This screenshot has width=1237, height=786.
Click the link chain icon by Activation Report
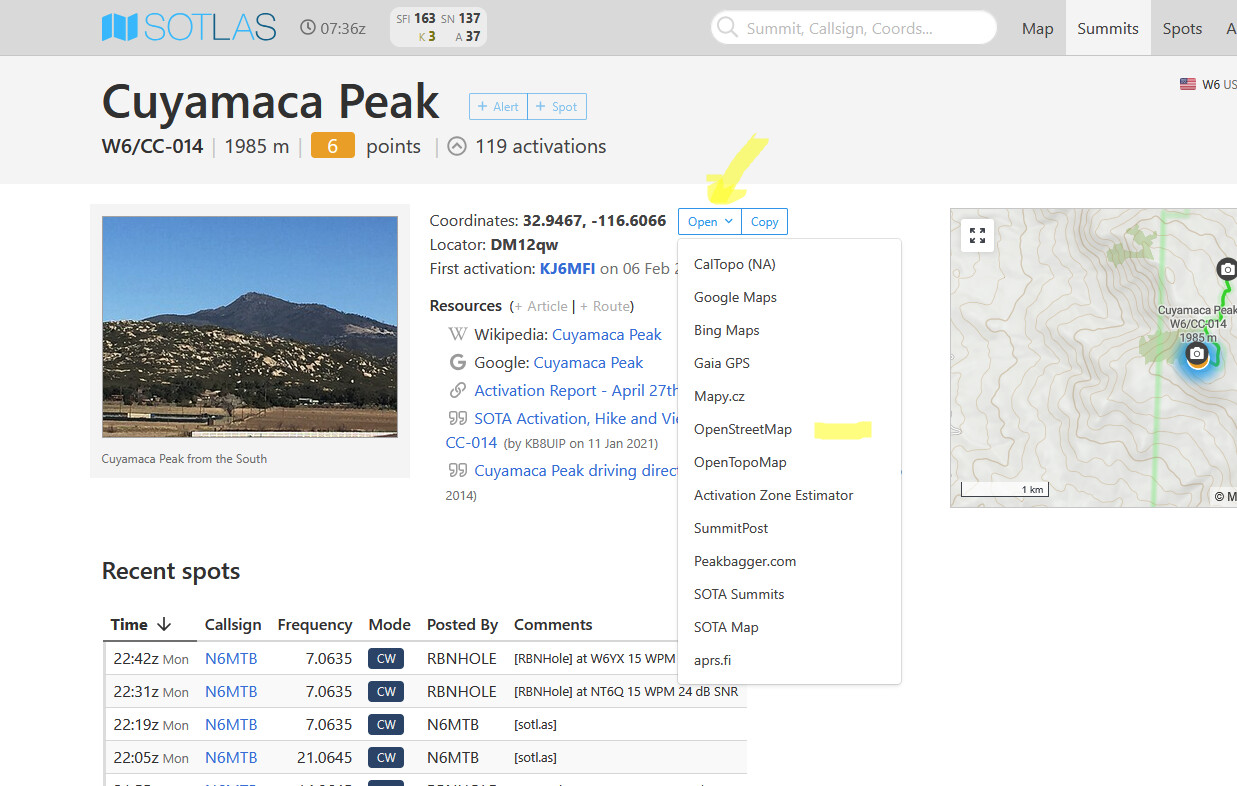458,390
